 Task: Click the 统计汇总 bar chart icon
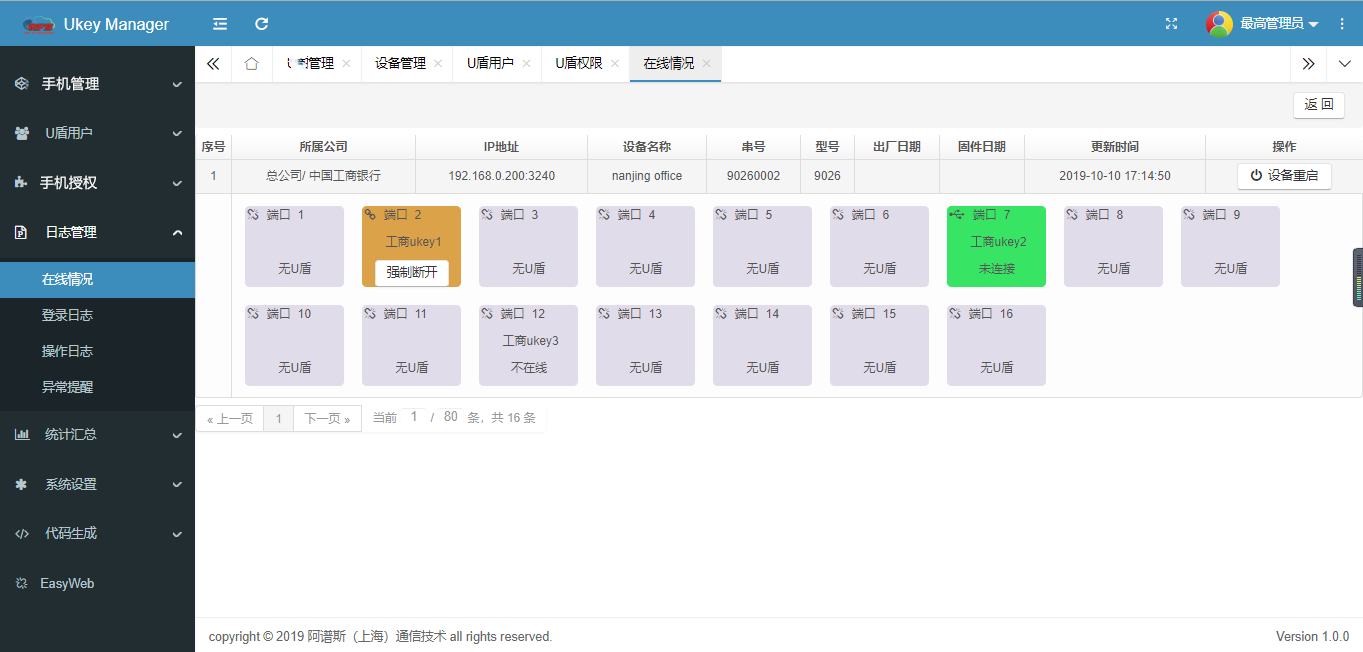click(x=21, y=435)
